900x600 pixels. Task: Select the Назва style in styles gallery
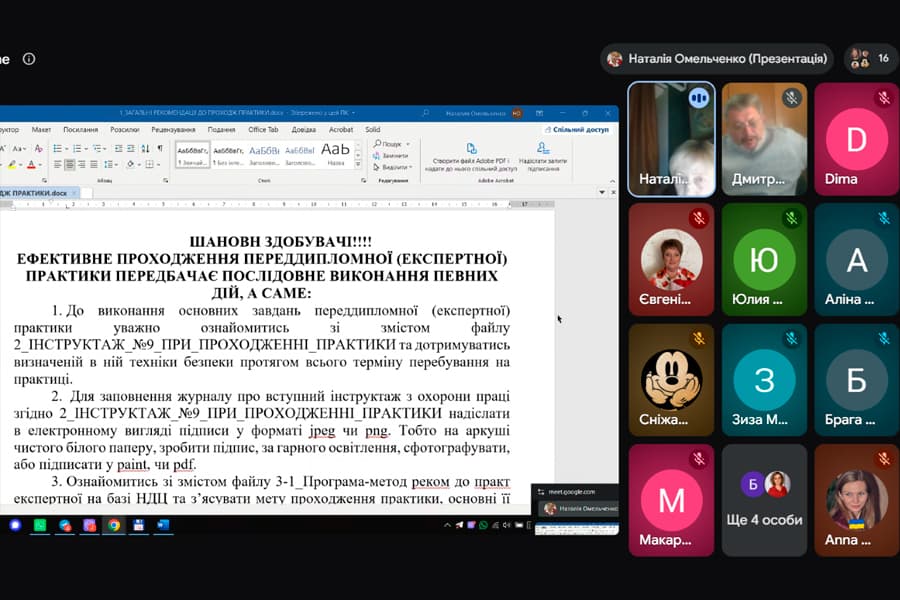(336, 154)
